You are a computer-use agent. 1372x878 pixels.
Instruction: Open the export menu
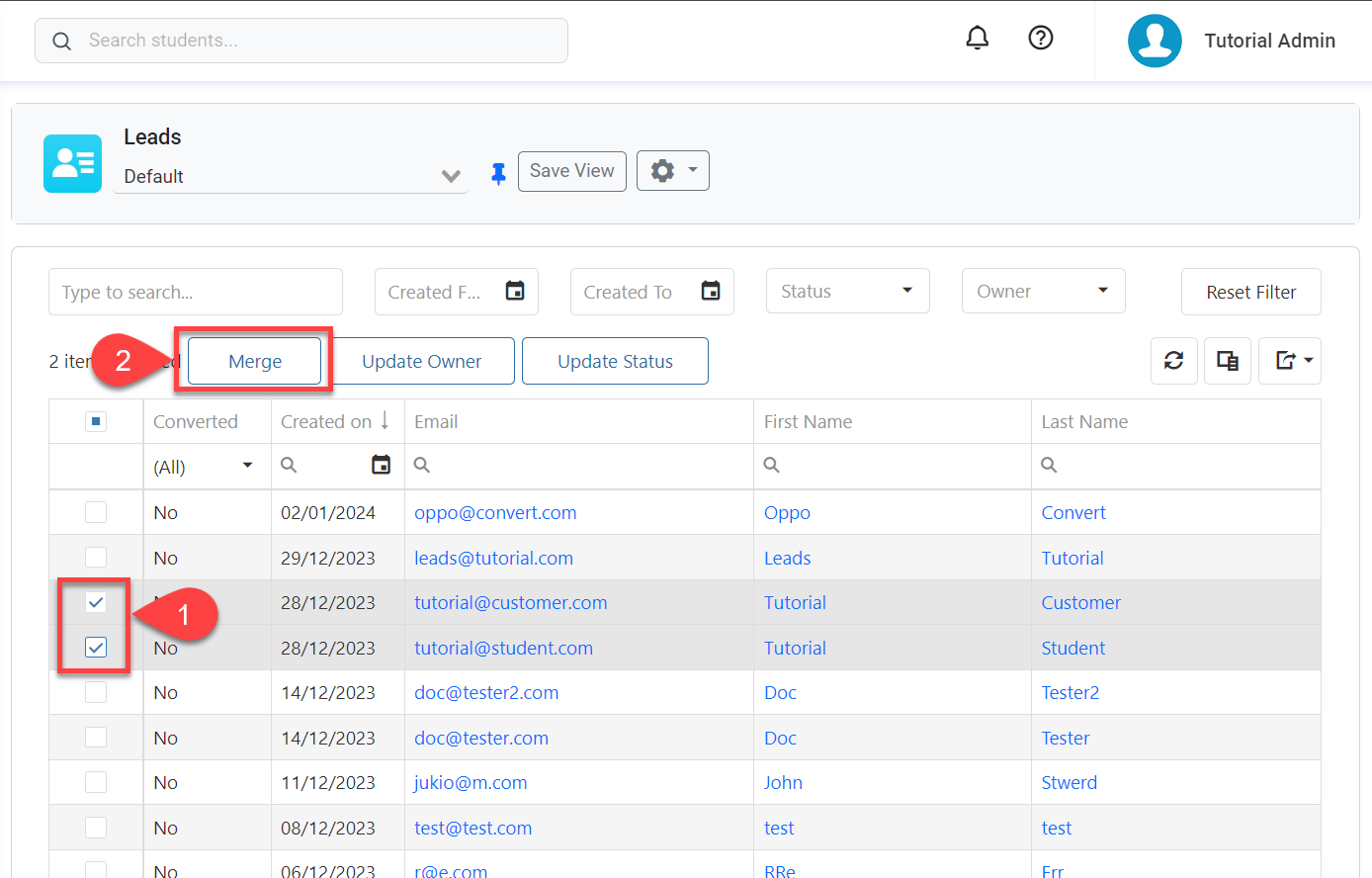pos(1290,361)
